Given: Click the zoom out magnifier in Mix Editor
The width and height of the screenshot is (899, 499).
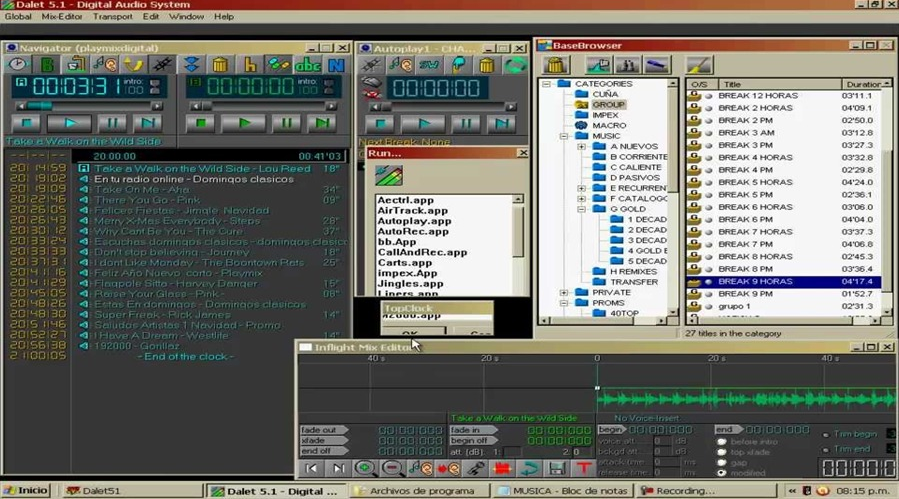Looking at the screenshot, I should pos(391,468).
